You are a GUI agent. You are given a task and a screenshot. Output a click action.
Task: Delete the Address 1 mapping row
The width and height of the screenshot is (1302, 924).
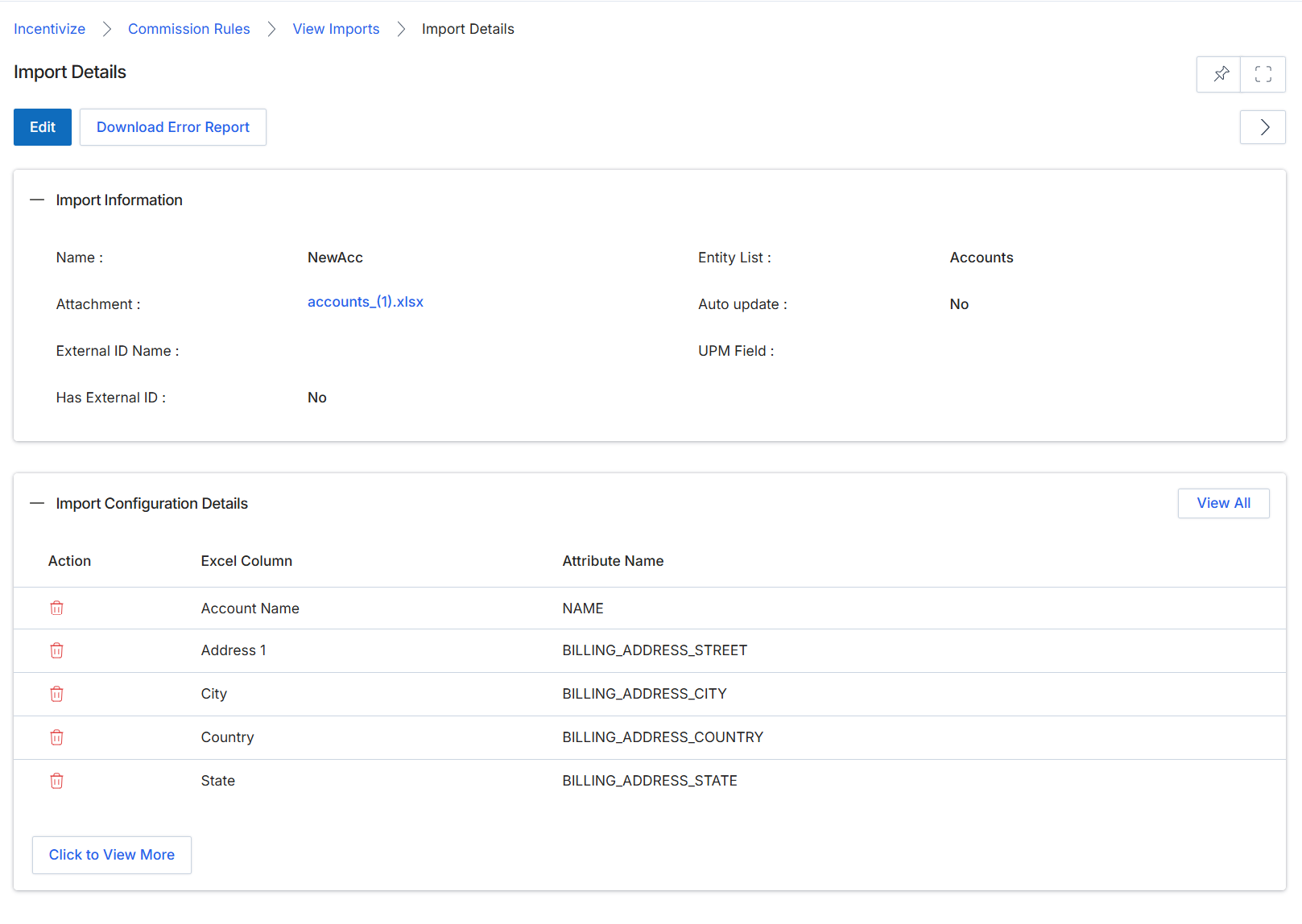coord(56,650)
